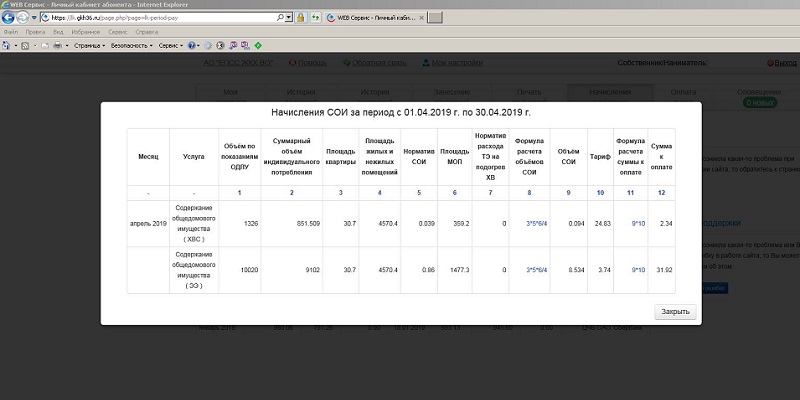Open the recent pages dropdown next to Forward
Screen dimensions: 800x400
(x=34, y=18)
